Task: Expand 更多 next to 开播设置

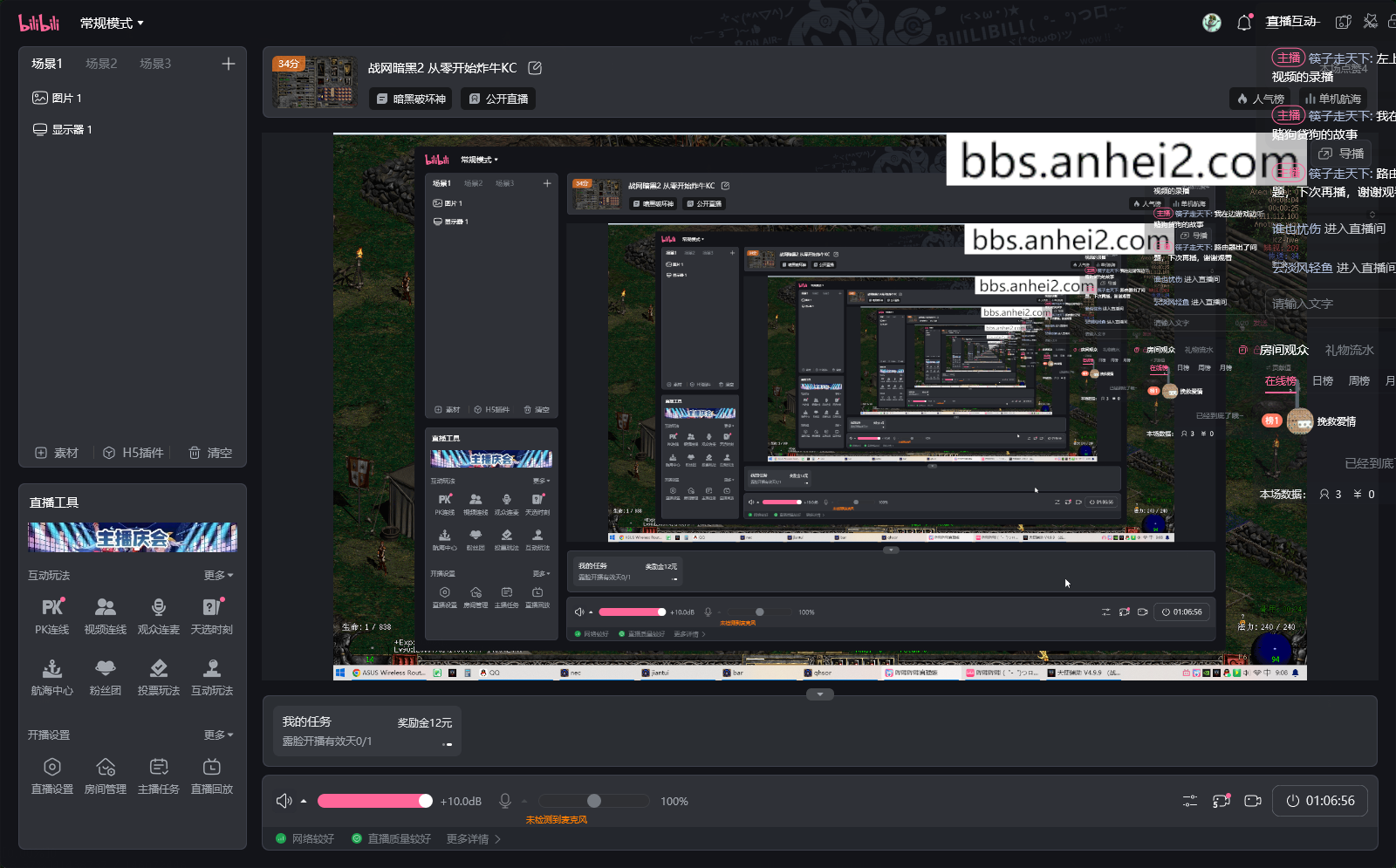Action: pyautogui.click(x=218, y=735)
